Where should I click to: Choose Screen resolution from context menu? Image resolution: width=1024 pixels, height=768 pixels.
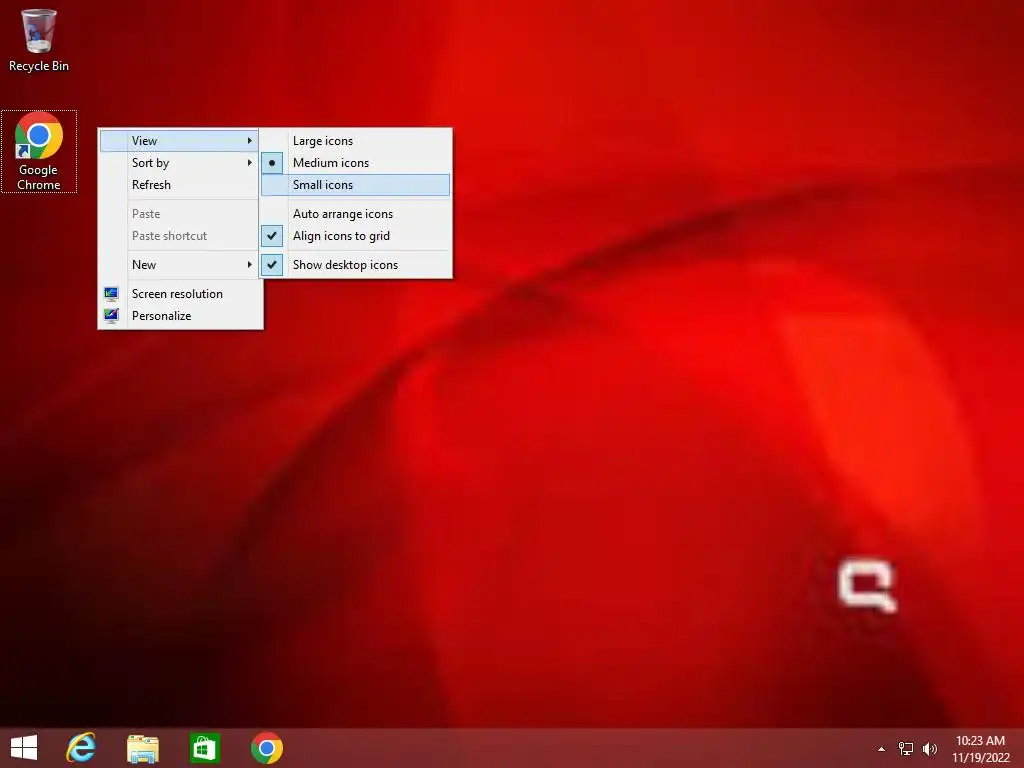[x=180, y=293]
